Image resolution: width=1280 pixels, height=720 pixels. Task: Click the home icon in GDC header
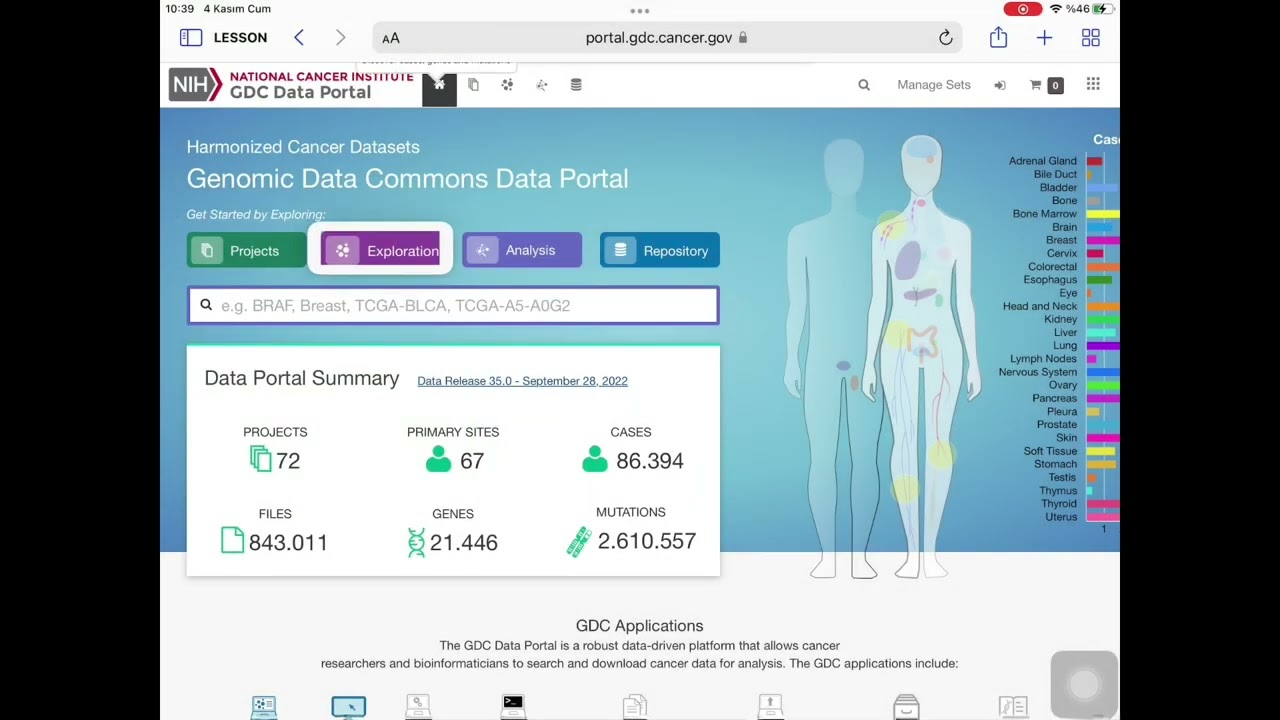[439, 86]
